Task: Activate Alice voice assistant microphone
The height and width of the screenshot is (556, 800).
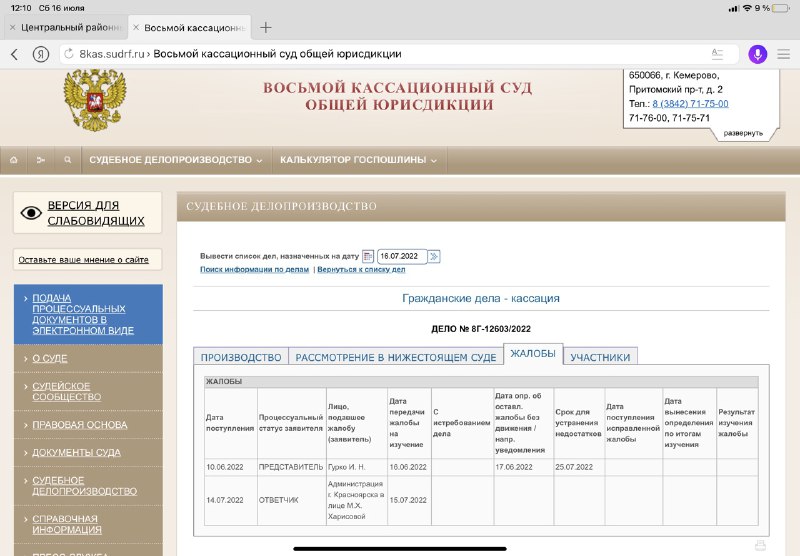Action: (757, 54)
